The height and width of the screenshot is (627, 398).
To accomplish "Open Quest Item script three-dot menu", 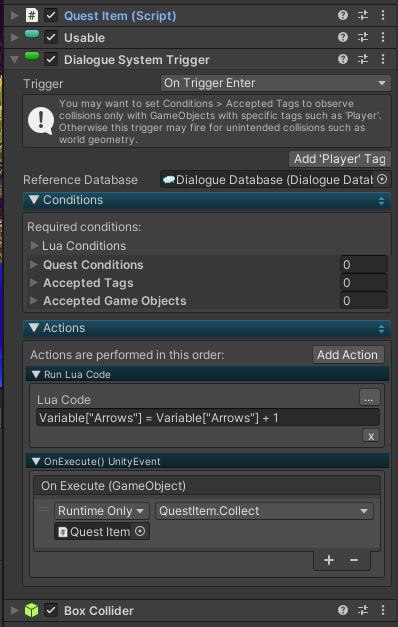I will click(x=383, y=15).
